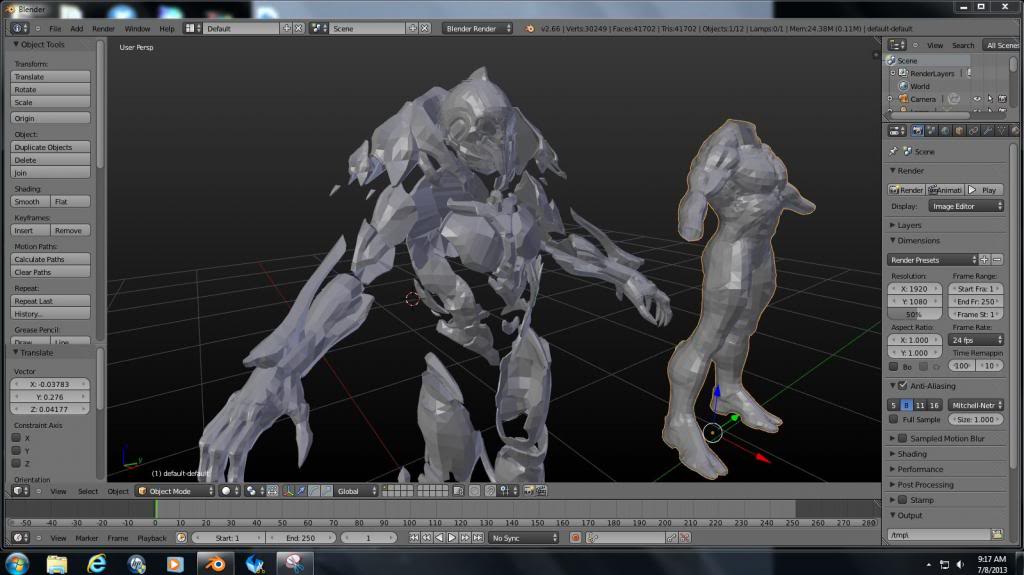
Task: Toggle the Y constraint axis checkbox
Action: click(x=16, y=450)
